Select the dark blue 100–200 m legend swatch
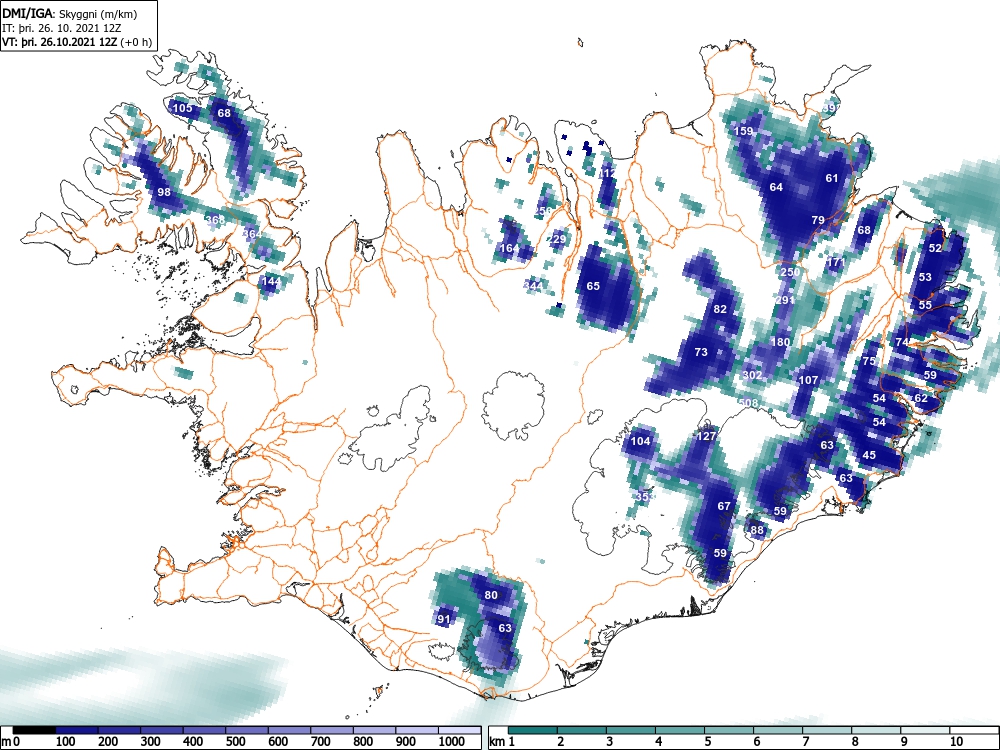Image resolution: width=1000 pixels, height=750 pixels. (77, 730)
